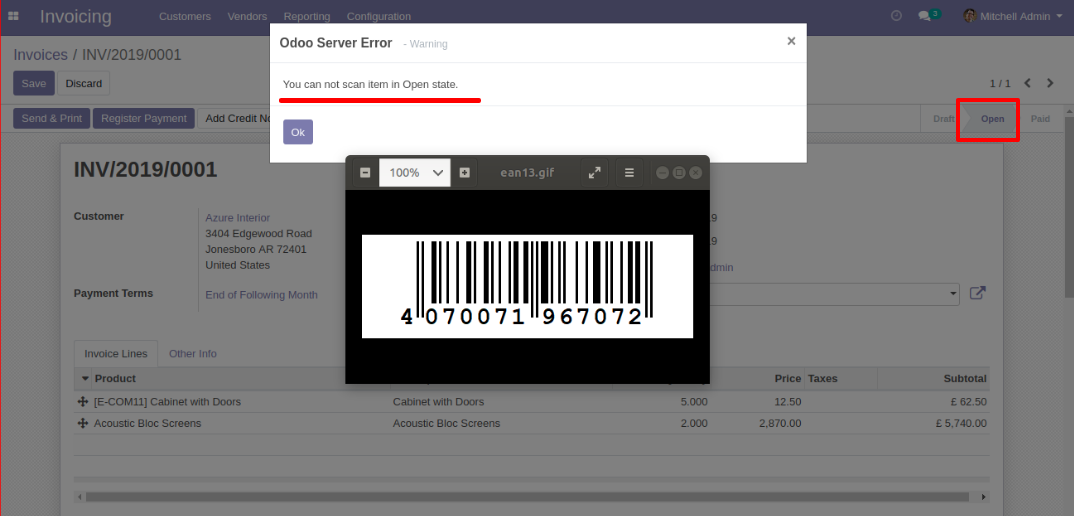Click the horizontal scrollbar right arrow

[x=984, y=496]
